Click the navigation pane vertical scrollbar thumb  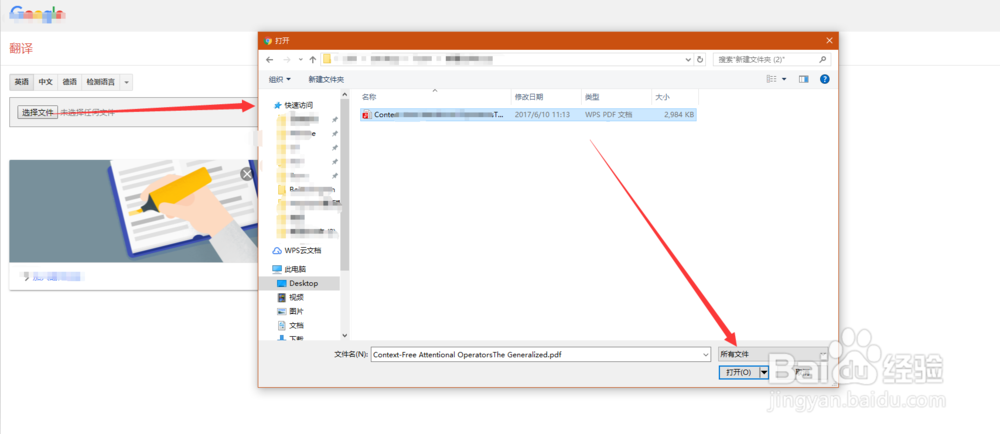[345, 185]
